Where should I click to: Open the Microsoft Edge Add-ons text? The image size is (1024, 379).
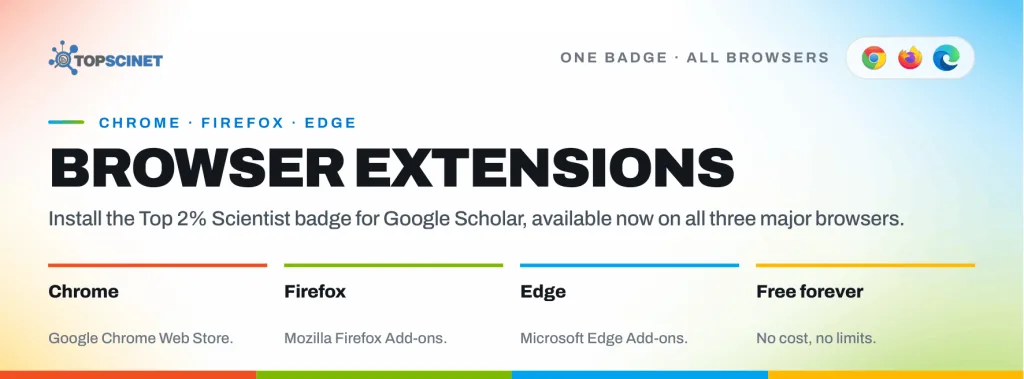(x=604, y=338)
